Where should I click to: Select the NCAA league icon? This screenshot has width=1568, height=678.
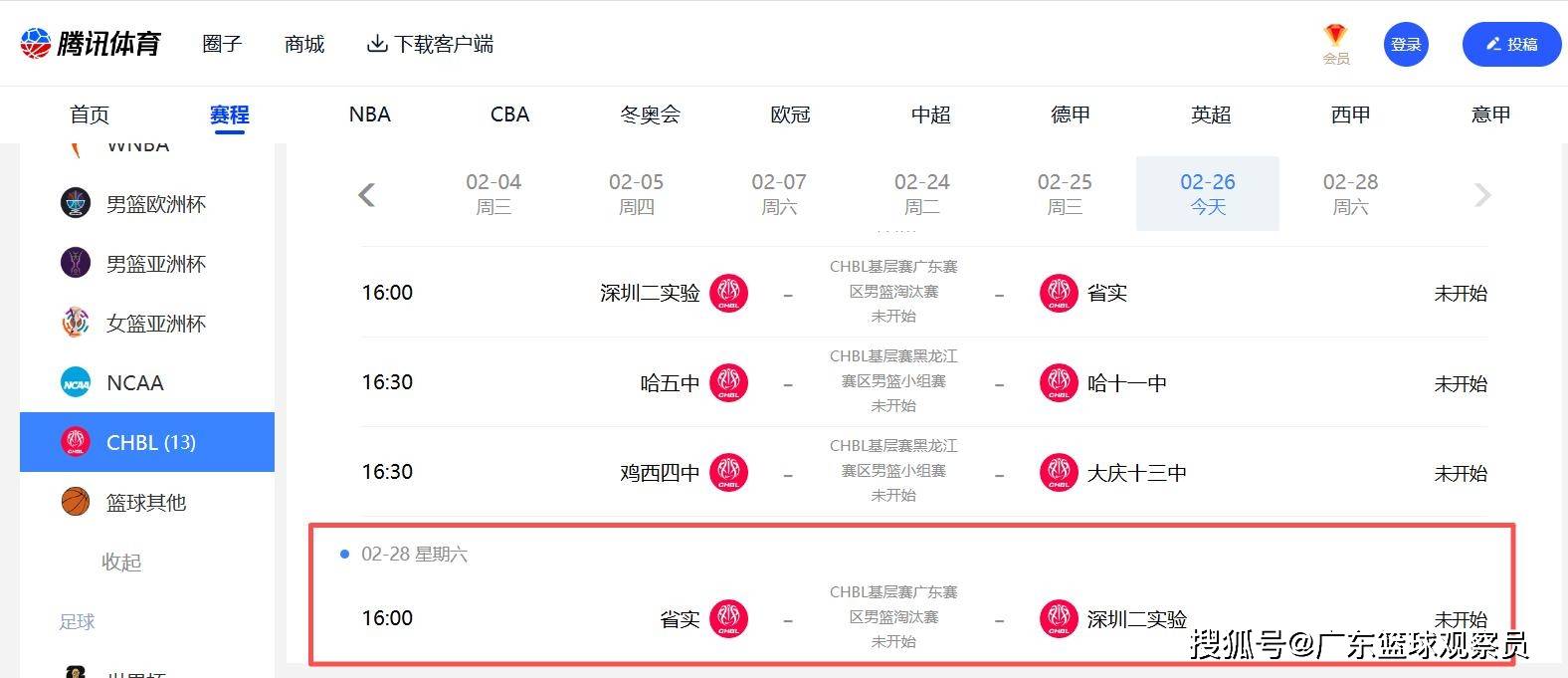point(76,383)
